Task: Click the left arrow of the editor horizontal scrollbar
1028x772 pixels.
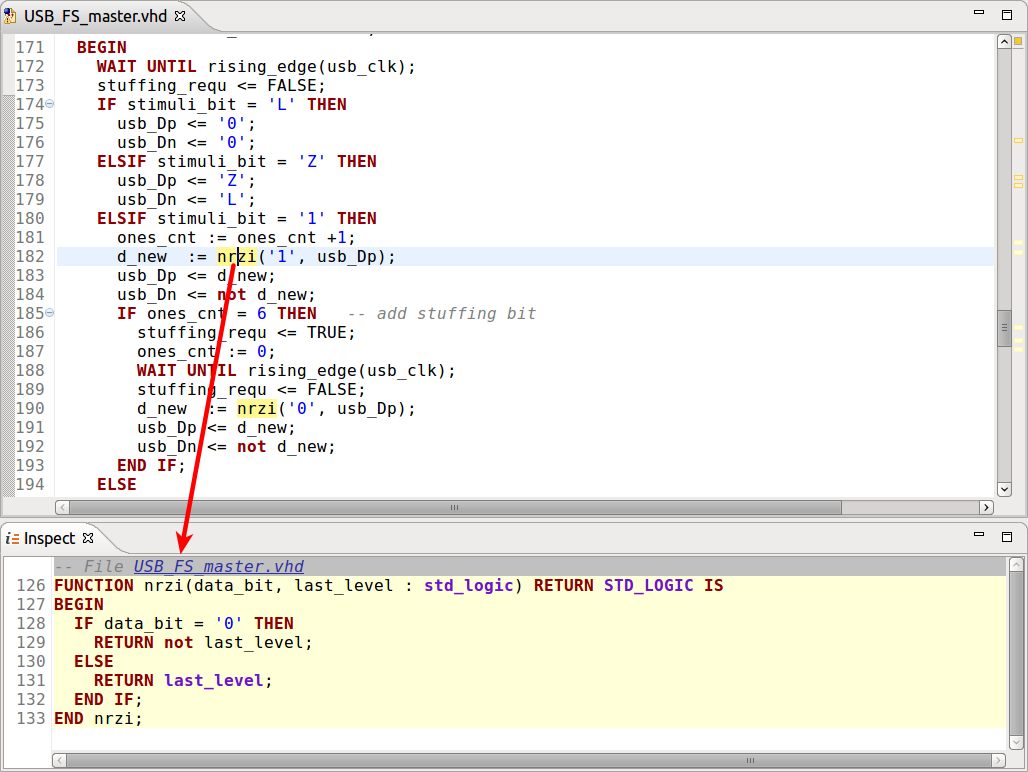Action: 60,508
